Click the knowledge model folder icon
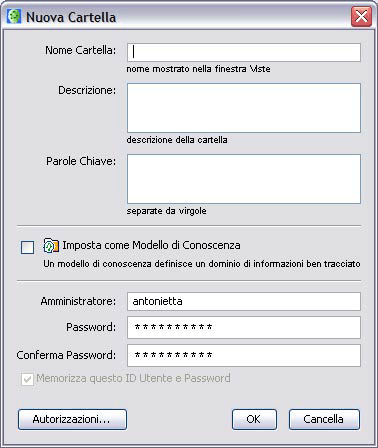This screenshot has height=448, width=378. point(51,246)
